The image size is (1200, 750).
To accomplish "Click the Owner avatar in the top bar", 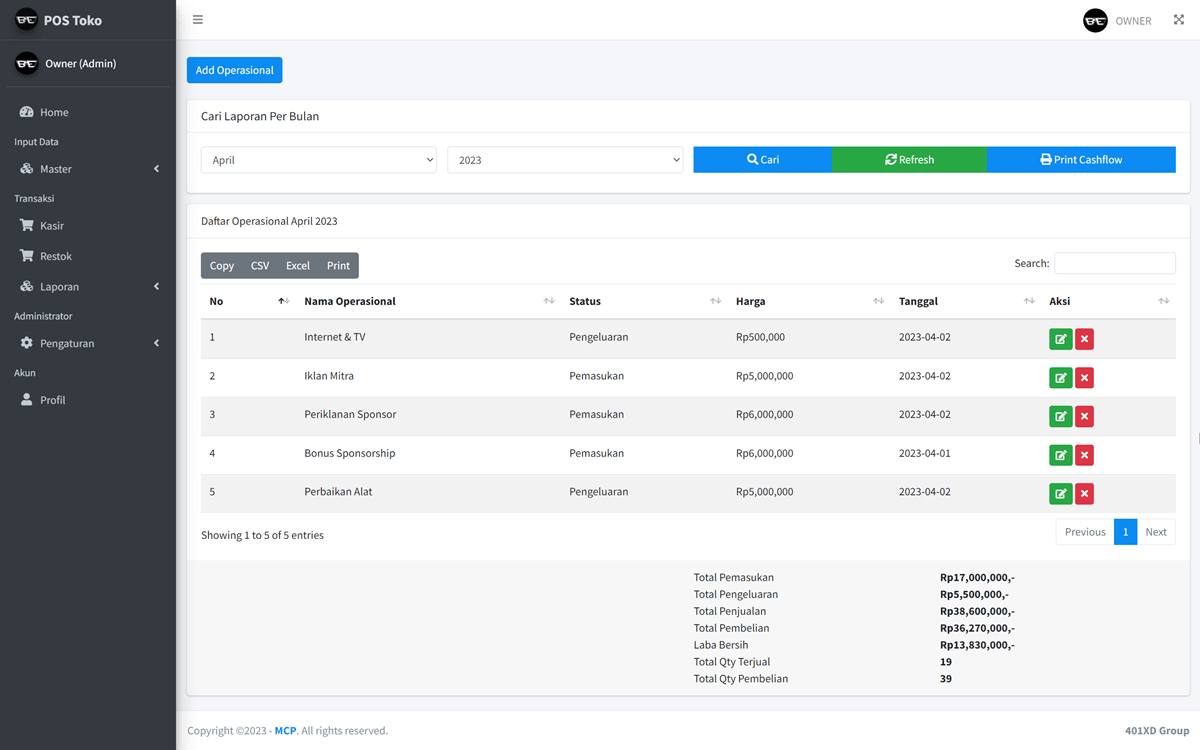I will (x=1095, y=19).
